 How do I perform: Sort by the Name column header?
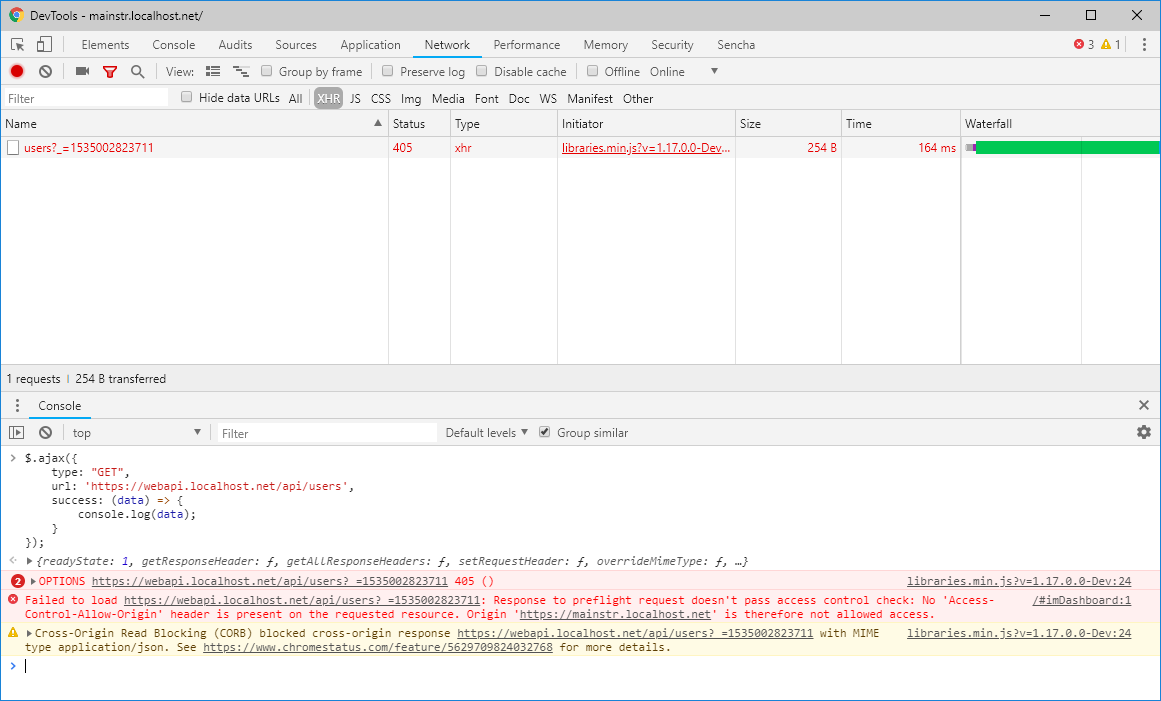pyautogui.click(x=195, y=124)
